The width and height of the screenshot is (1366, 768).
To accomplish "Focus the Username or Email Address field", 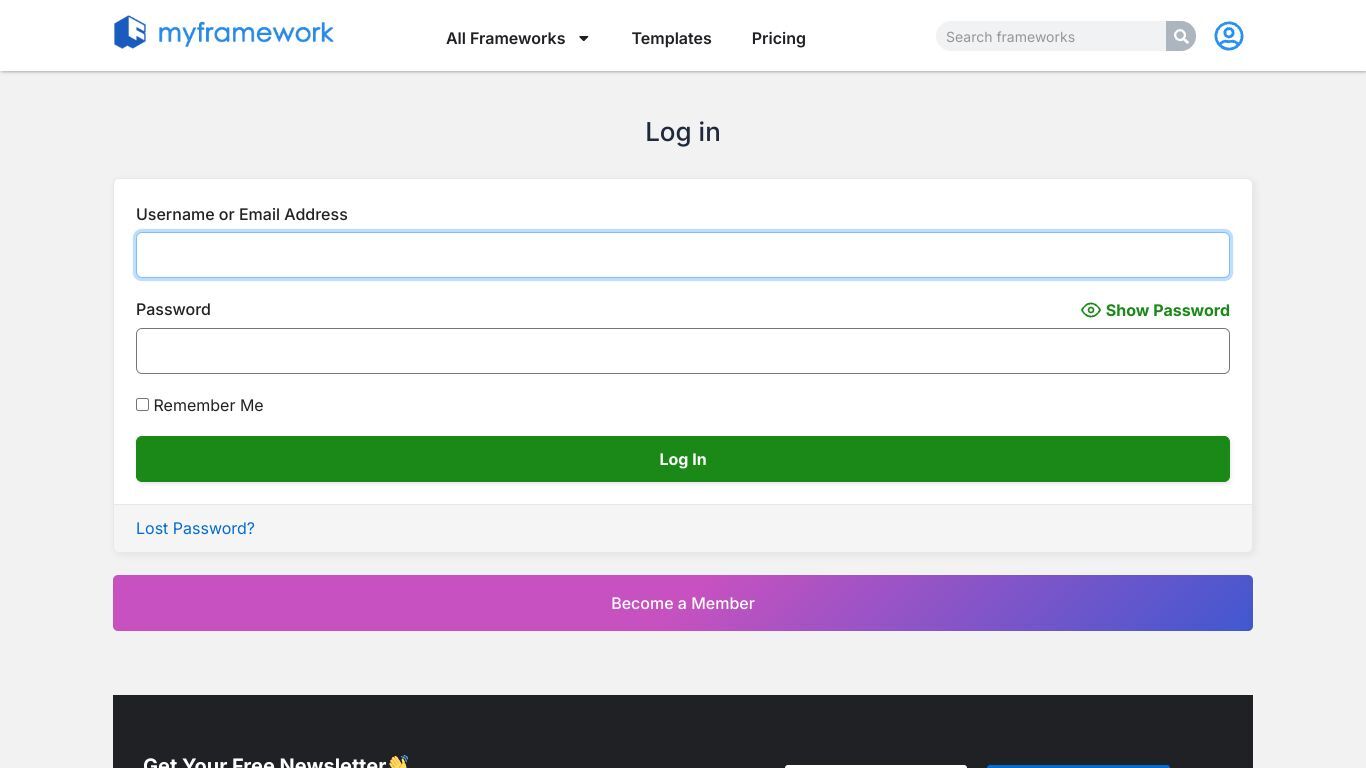I will pos(683,255).
